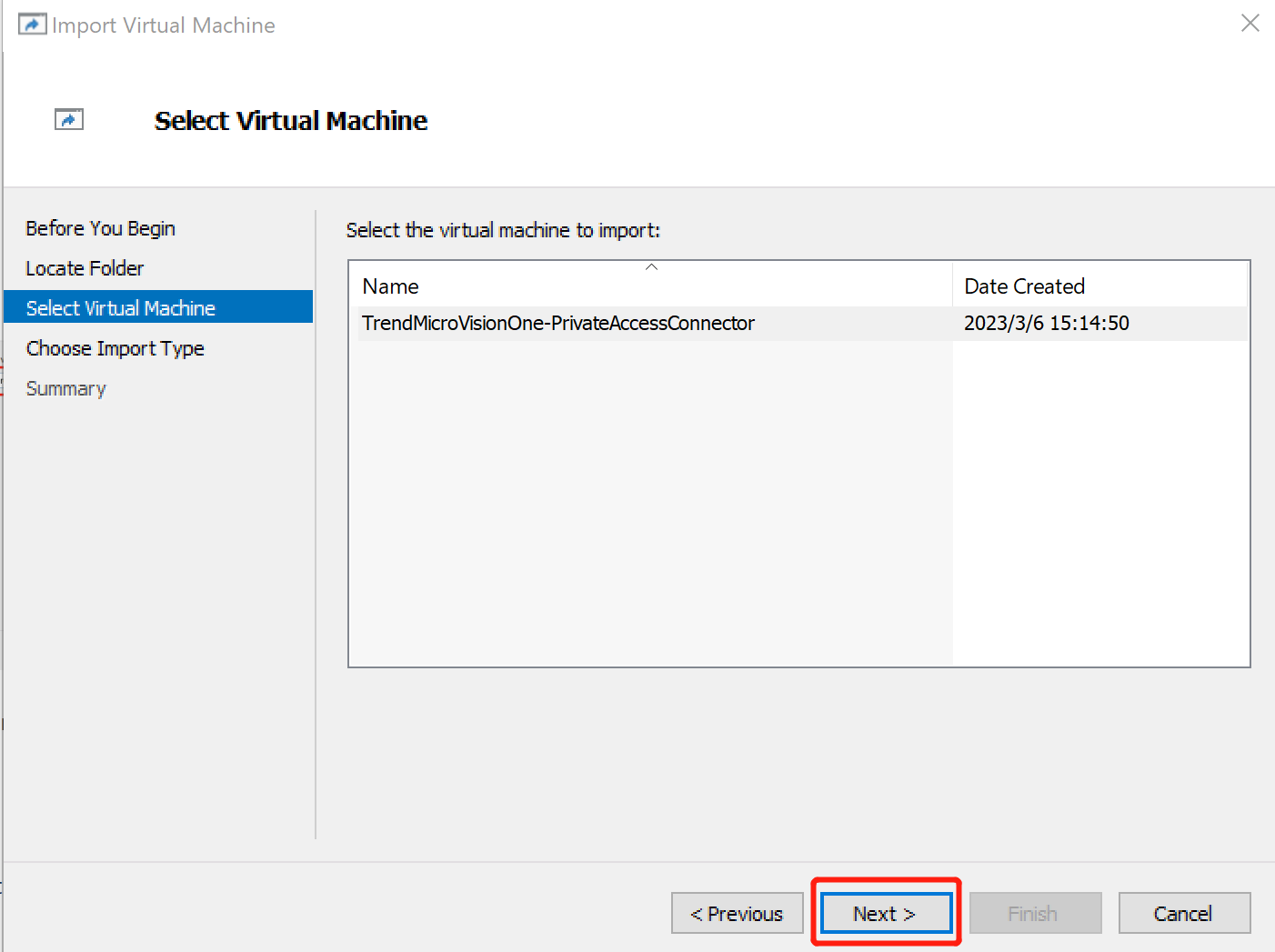Image resolution: width=1275 pixels, height=952 pixels.
Task: Go back using the Previous button
Action: pos(737,913)
